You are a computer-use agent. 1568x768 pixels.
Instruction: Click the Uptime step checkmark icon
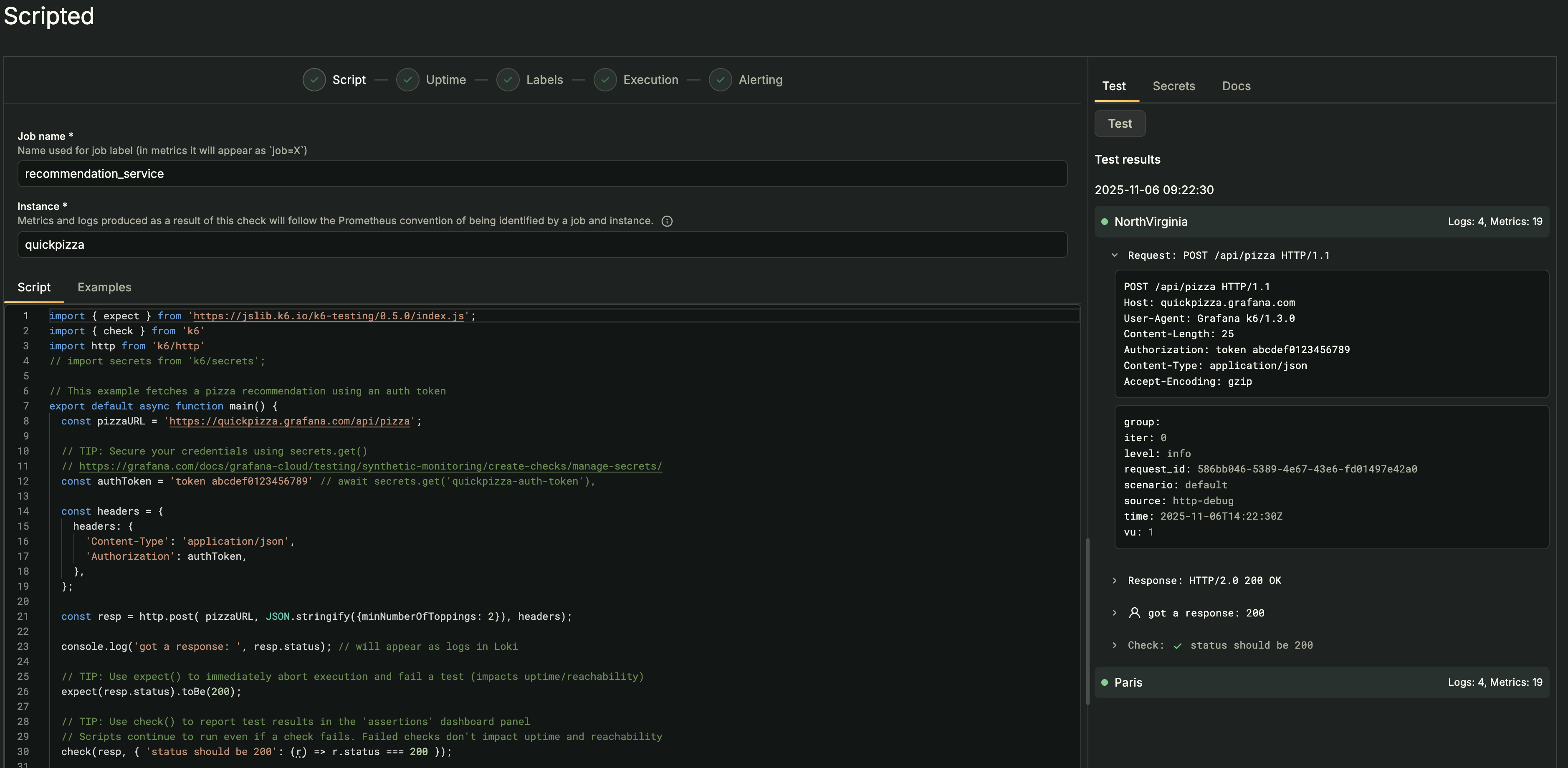(407, 80)
